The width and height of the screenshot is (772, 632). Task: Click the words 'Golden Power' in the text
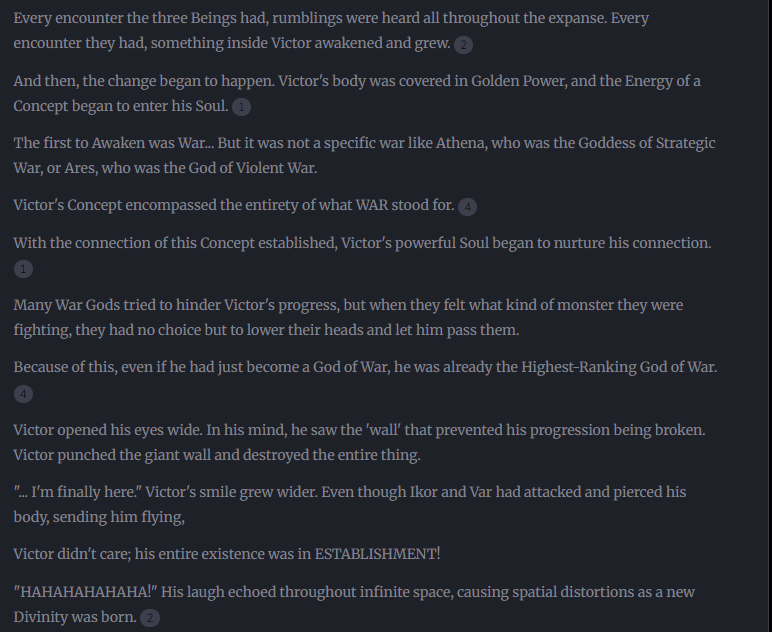[519, 81]
